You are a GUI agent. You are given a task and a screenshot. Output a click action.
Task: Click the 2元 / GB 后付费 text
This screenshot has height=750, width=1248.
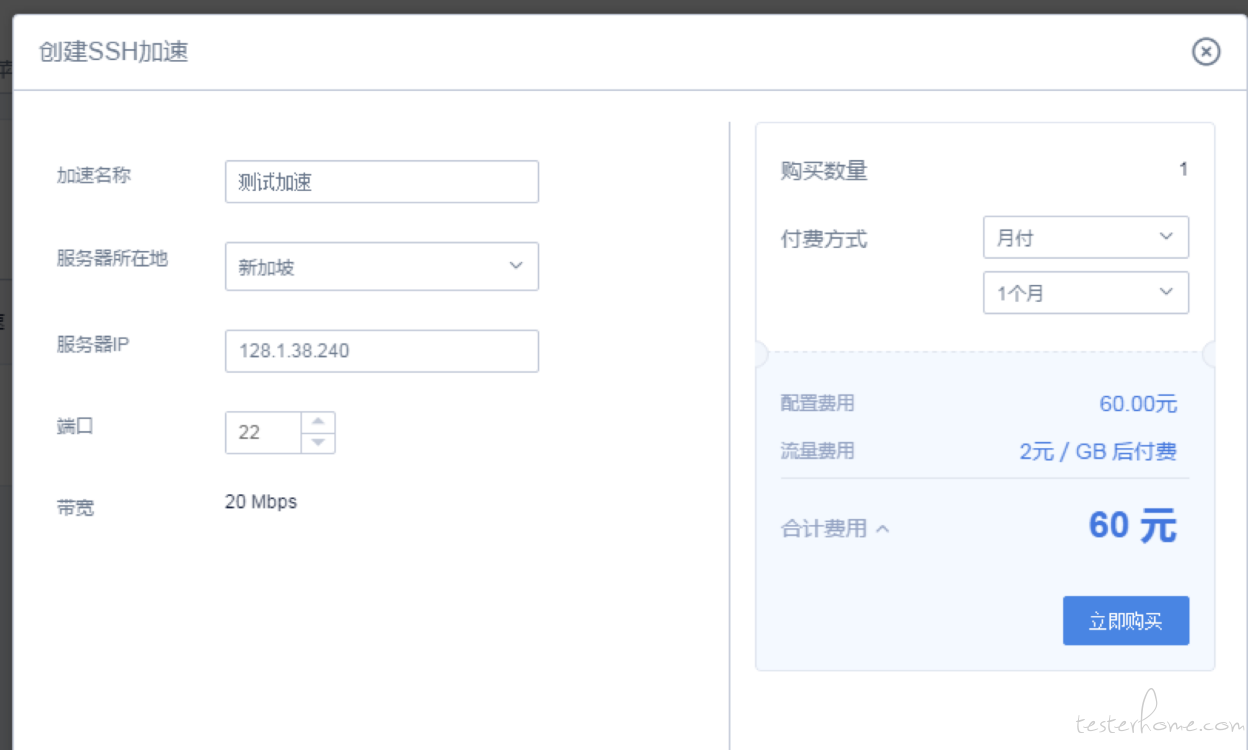[1098, 451]
